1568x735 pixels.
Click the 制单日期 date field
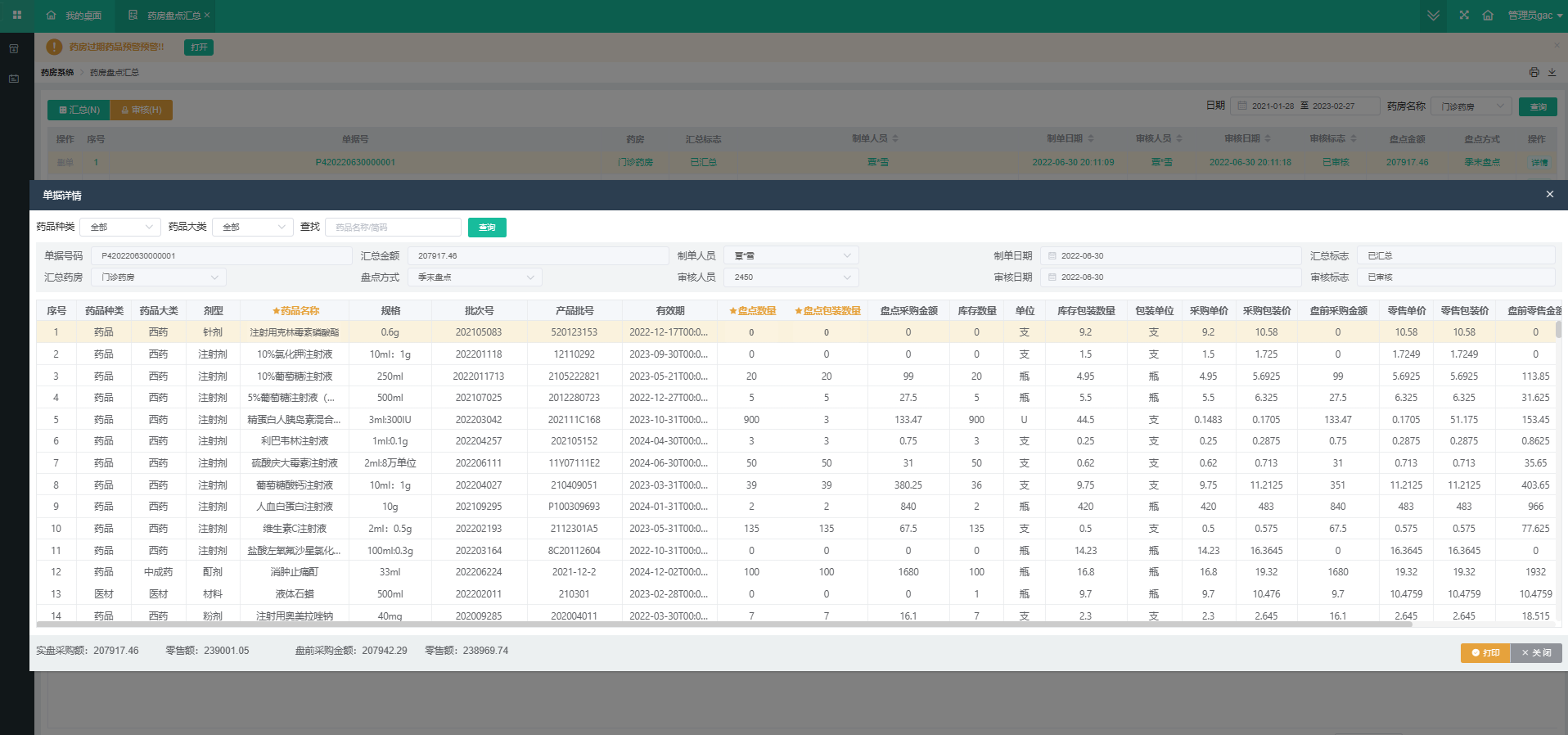[1171, 256]
